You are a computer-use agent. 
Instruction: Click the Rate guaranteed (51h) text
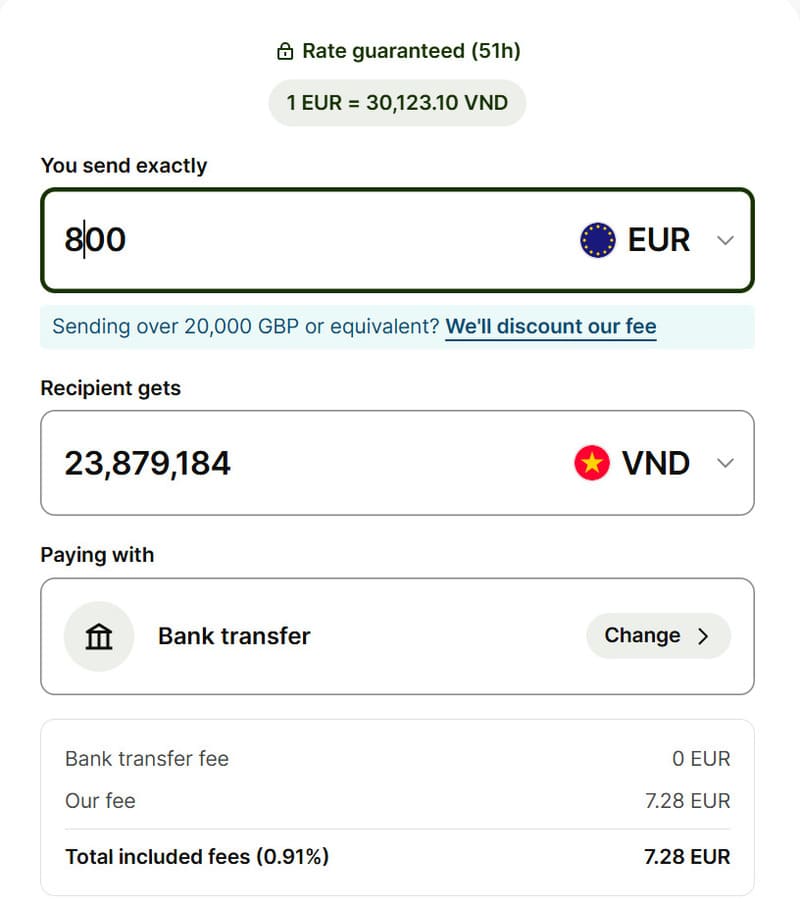click(x=411, y=51)
